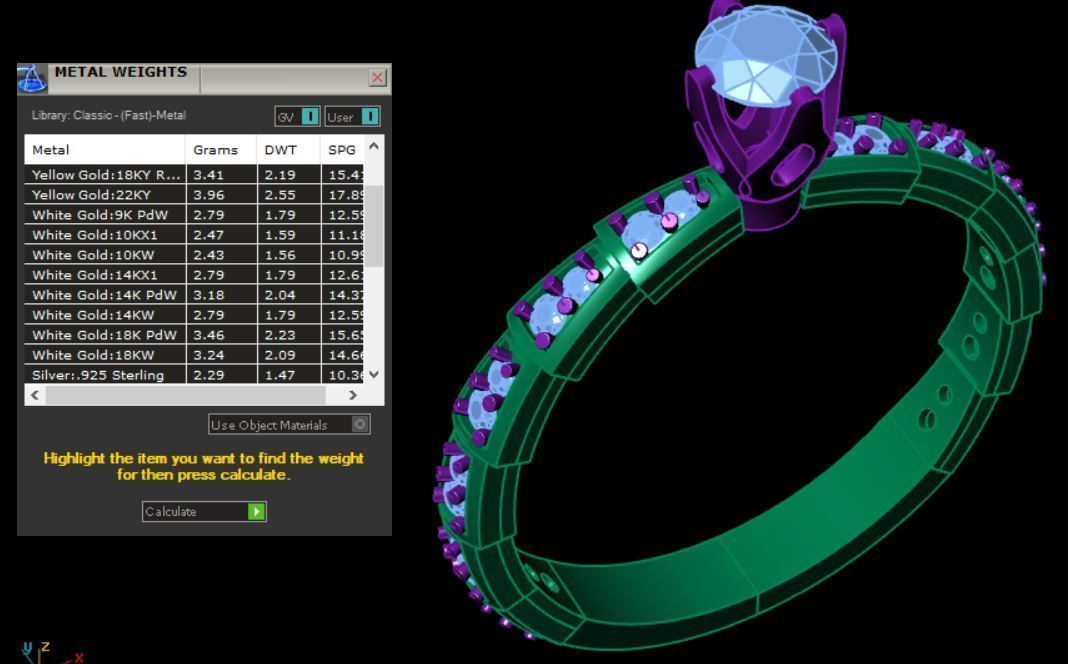The width and height of the screenshot is (1068, 664).
Task: Click the 3.46 grams value
Action: (x=208, y=335)
